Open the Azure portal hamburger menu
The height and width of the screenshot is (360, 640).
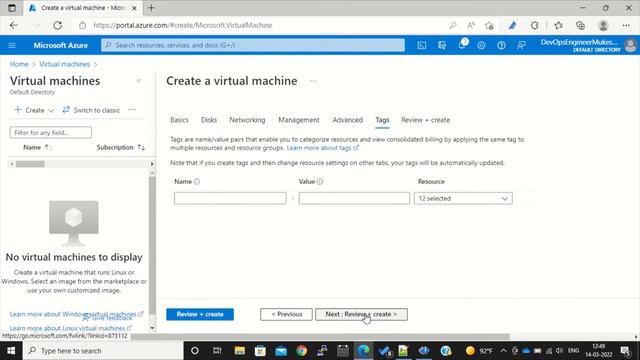pos(12,45)
